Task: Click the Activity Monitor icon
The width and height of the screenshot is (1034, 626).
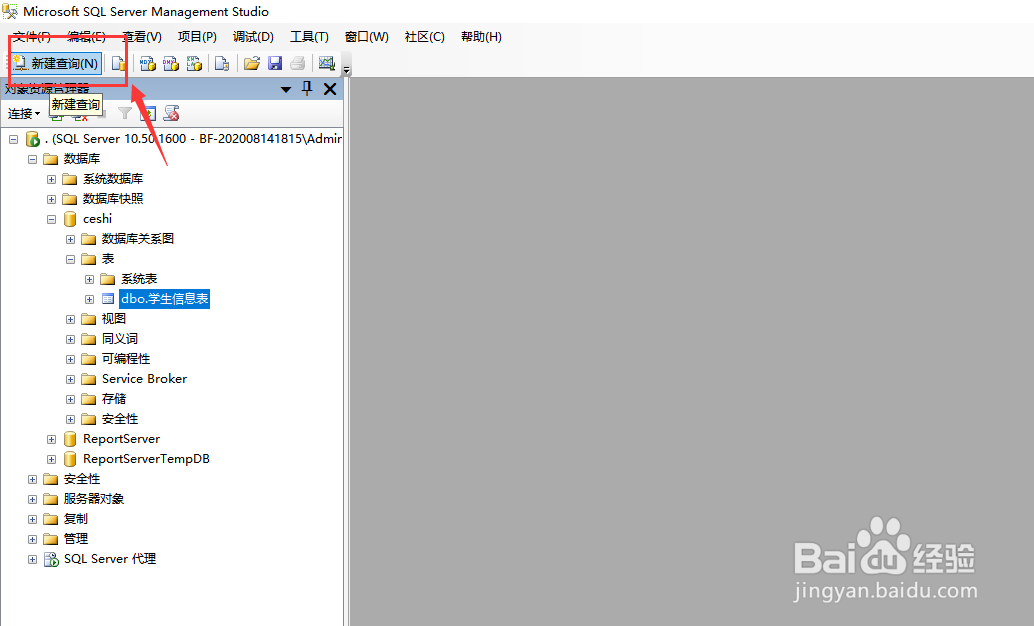Action: (326, 63)
